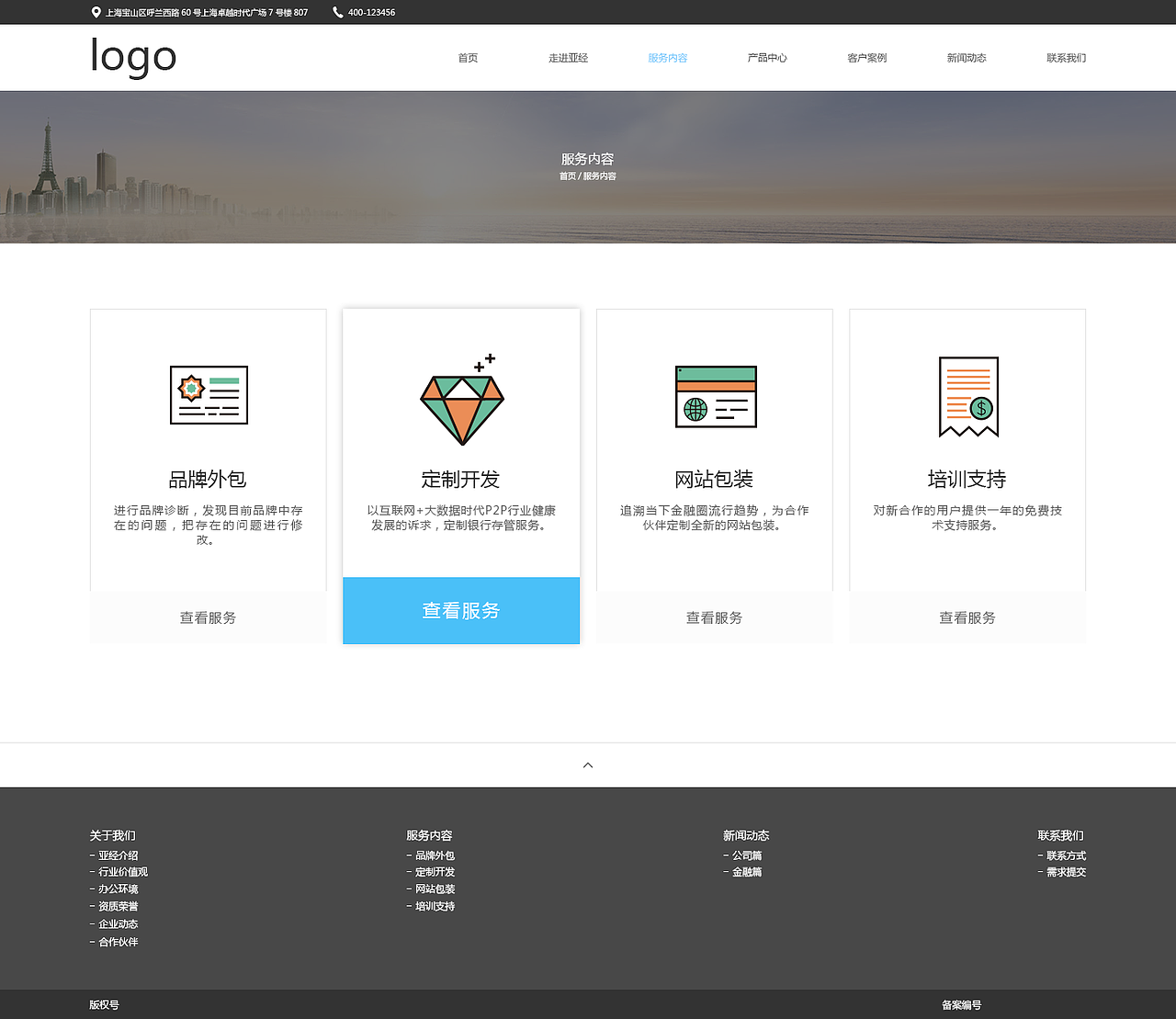Image resolution: width=1176 pixels, height=1019 pixels.
Task: Select the receipt icon above 培训支持
Action: click(967, 395)
